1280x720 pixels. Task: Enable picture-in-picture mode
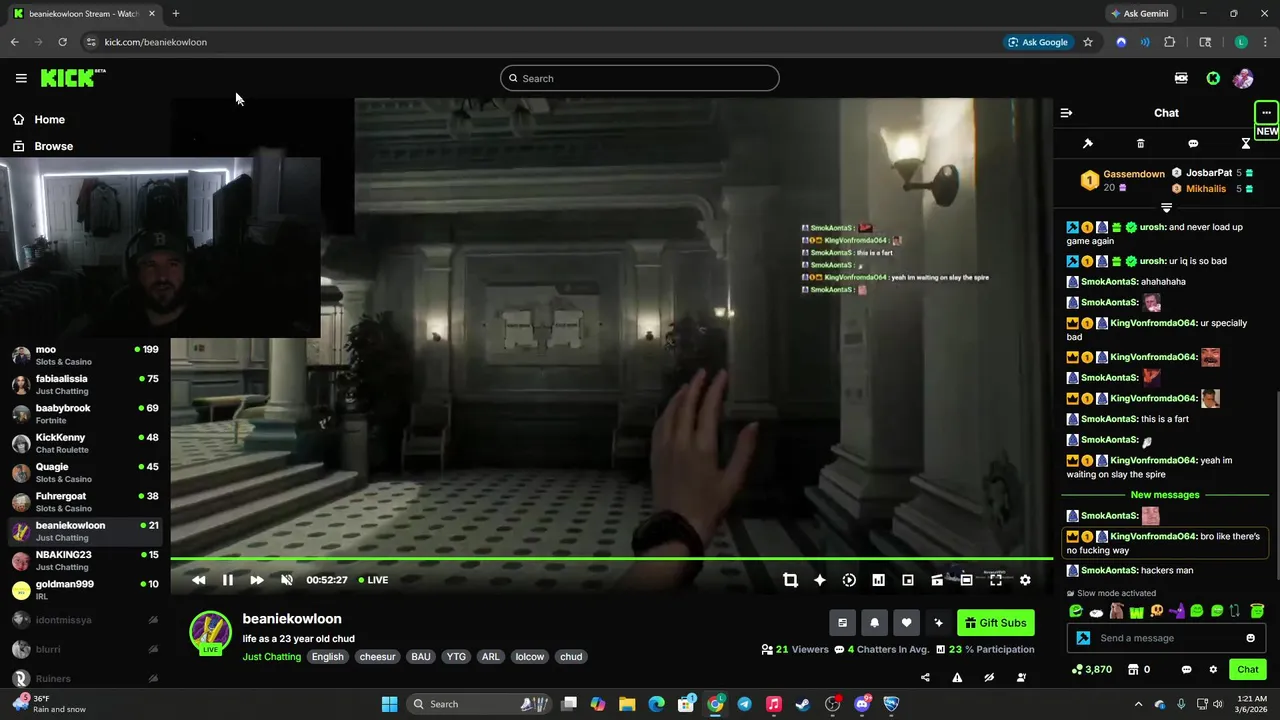908,580
